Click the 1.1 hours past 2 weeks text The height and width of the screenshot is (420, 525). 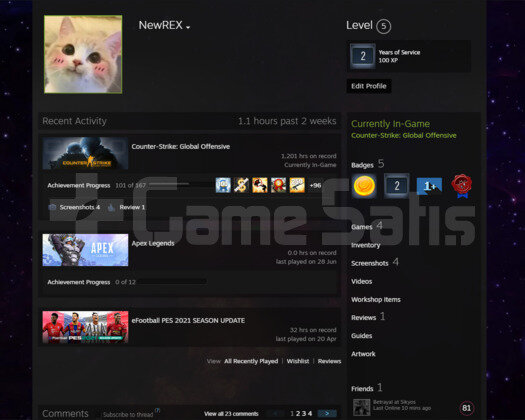tap(287, 121)
